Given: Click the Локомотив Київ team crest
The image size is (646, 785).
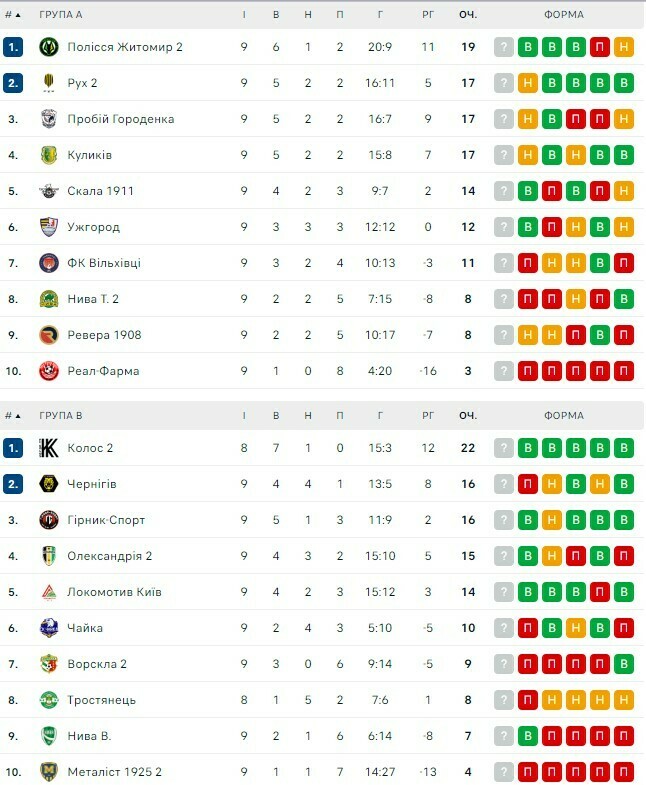Looking at the screenshot, I should point(48,592).
